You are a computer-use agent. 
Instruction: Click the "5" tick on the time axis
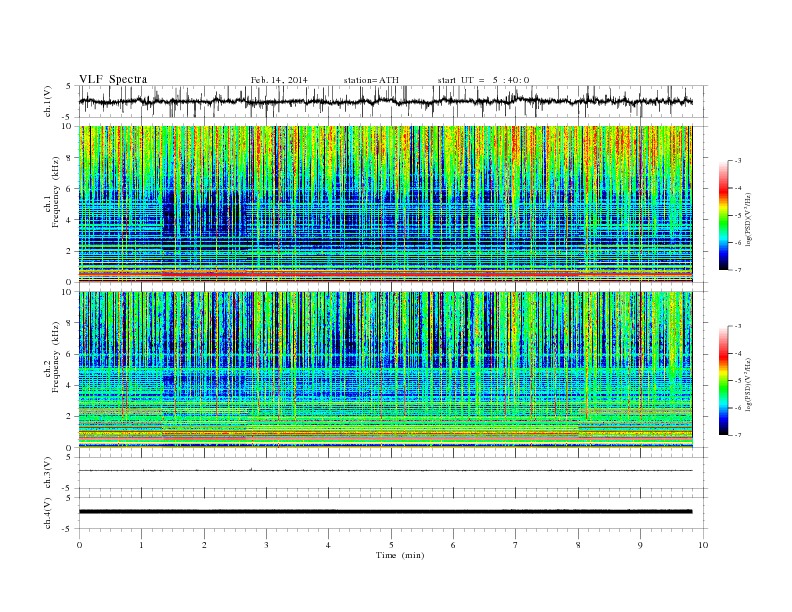coord(391,545)
